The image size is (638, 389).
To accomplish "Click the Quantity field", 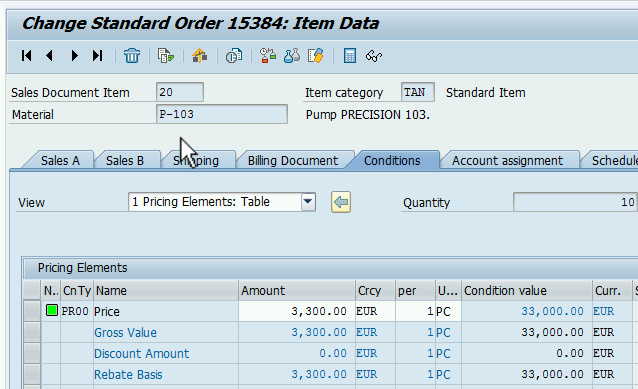I will pyautogui.click(x=575, y=202).
